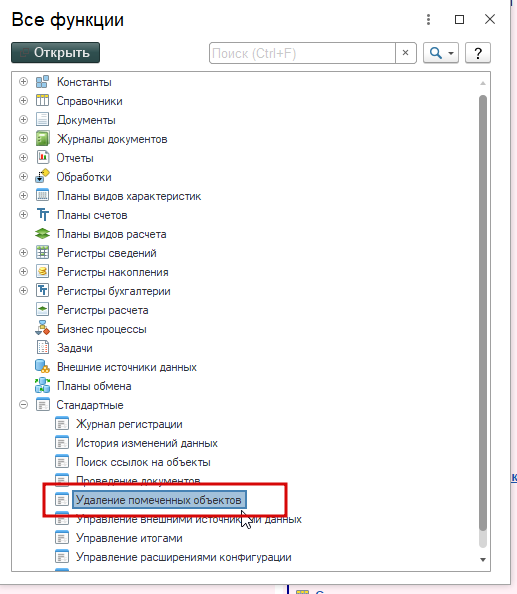Click the Задачи list icon
Viewport: 517px width, 594px height.
coord(42,347)
